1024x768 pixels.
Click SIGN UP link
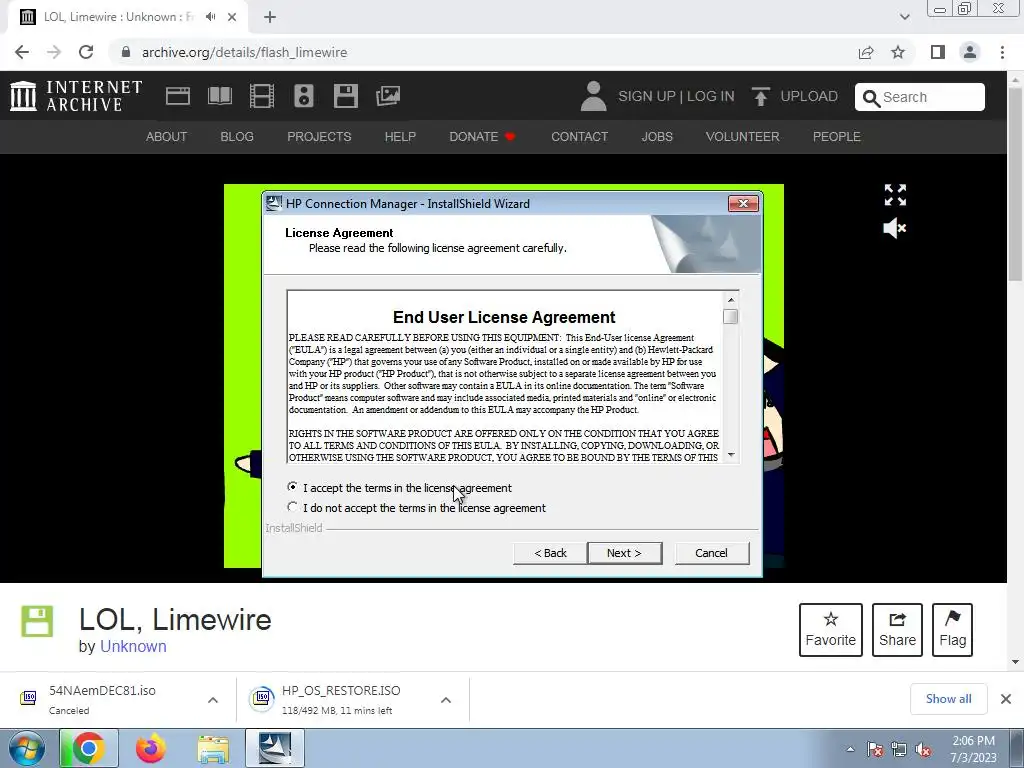[647, 96]
